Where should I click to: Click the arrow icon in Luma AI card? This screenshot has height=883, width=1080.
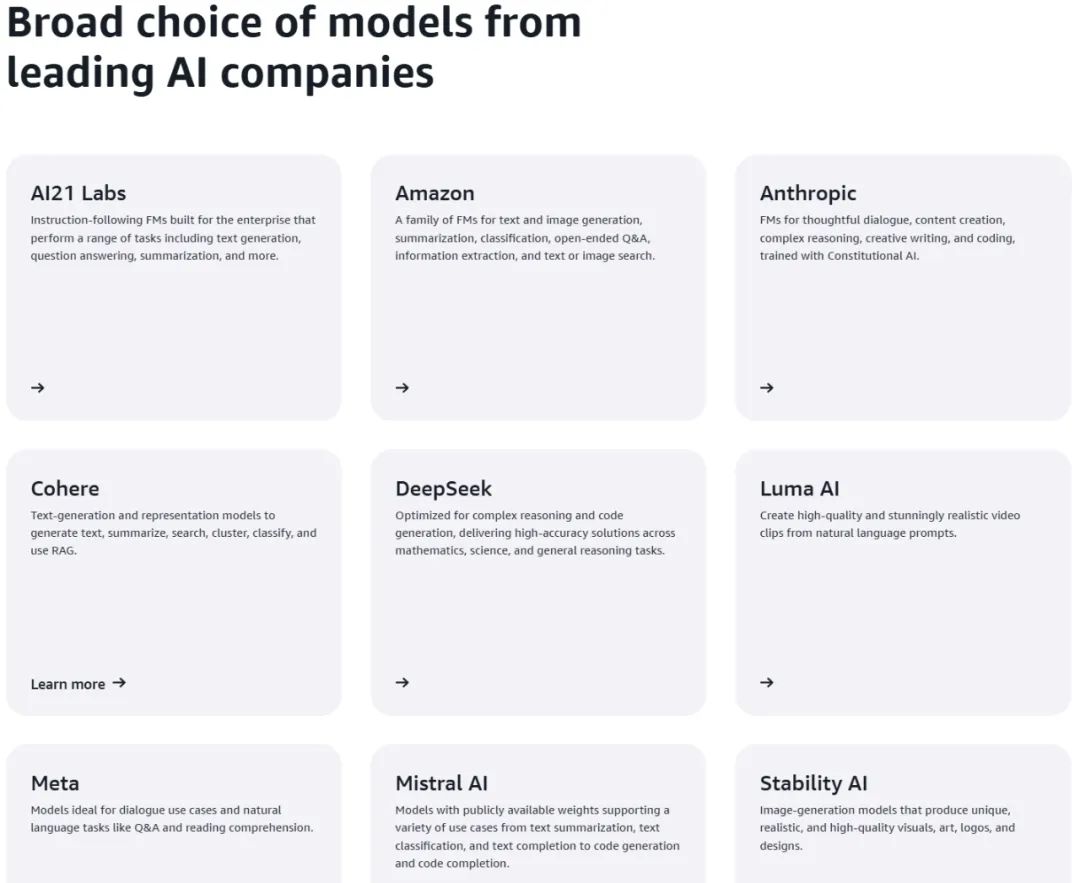tap(767, 683)
